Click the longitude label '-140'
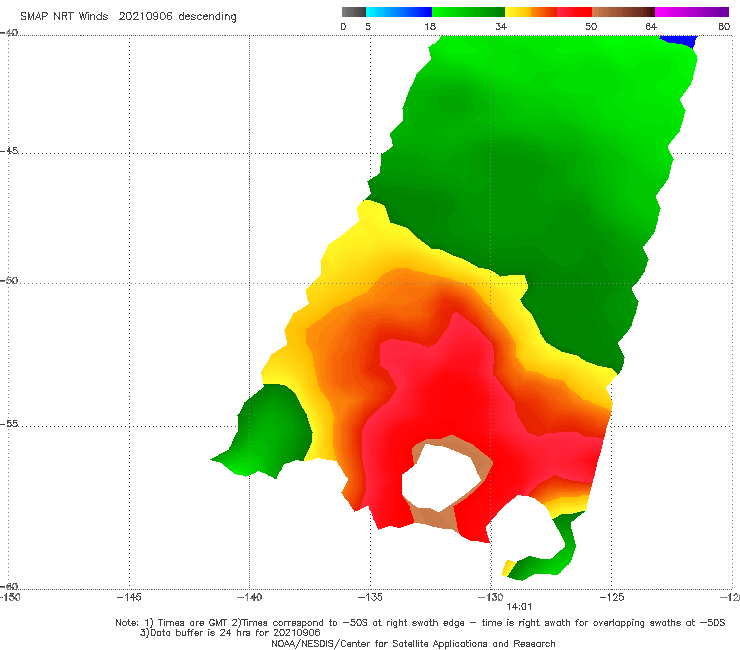 (x=249, y=597)
